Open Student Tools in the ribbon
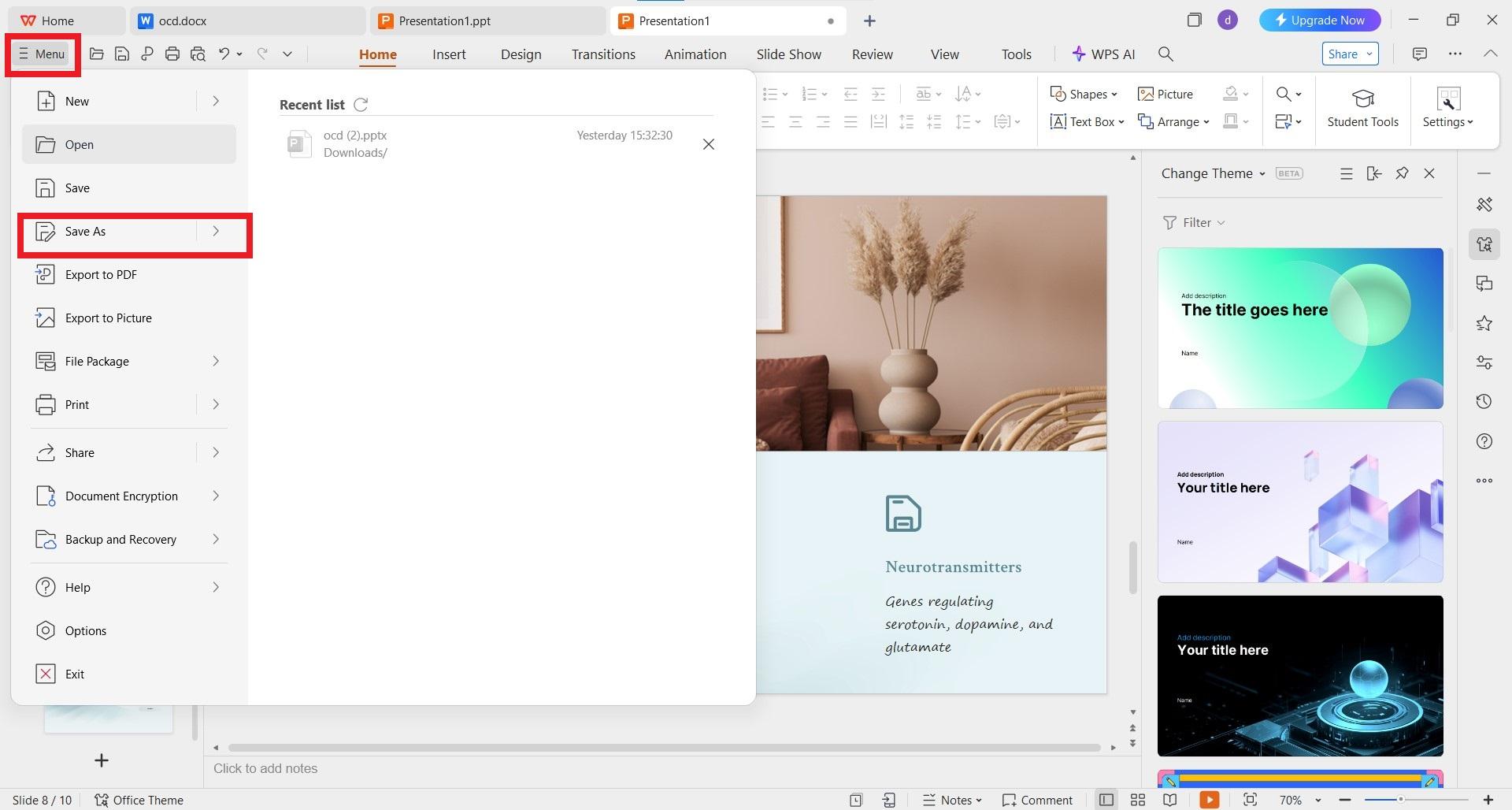The image size is (1512, 810). (x=1362, y=108)
